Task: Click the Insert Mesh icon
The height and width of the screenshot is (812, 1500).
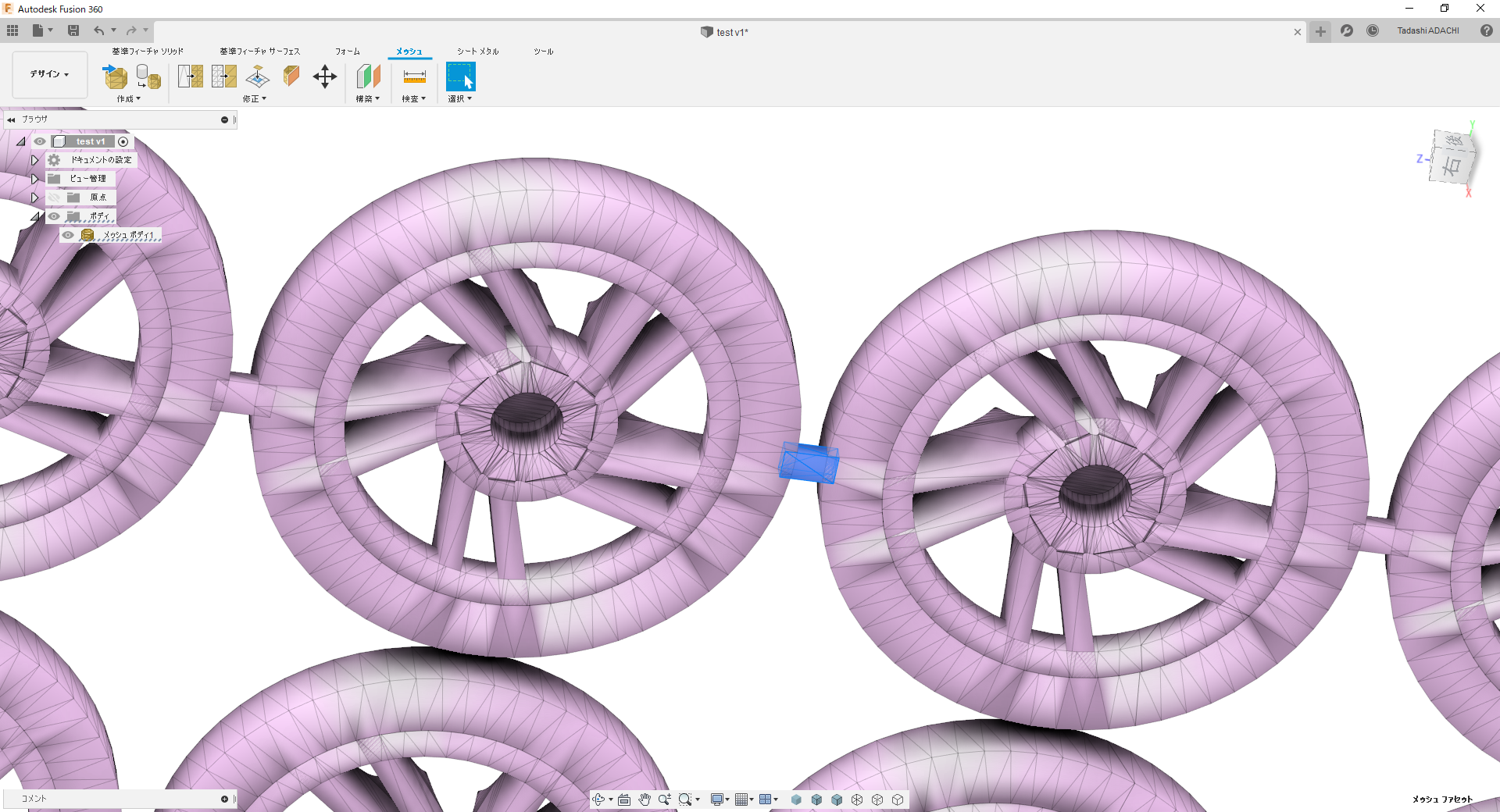Action: point(116,77)
